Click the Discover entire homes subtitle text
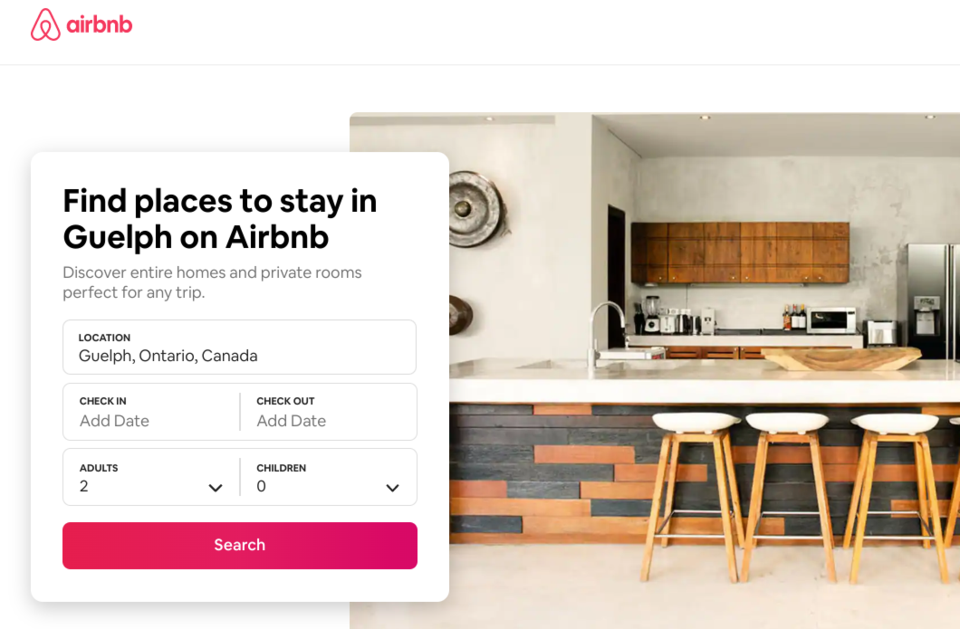Screen dimensions: 960x629 point(212,282)
